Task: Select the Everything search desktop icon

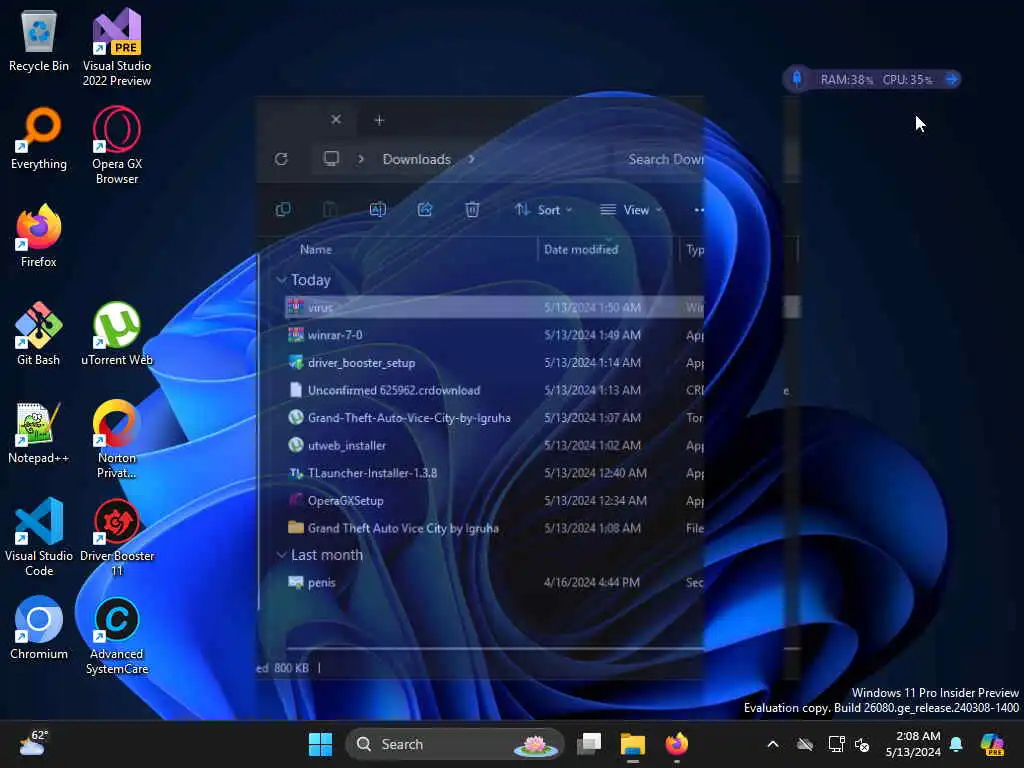Action: (x=39, y=138)
